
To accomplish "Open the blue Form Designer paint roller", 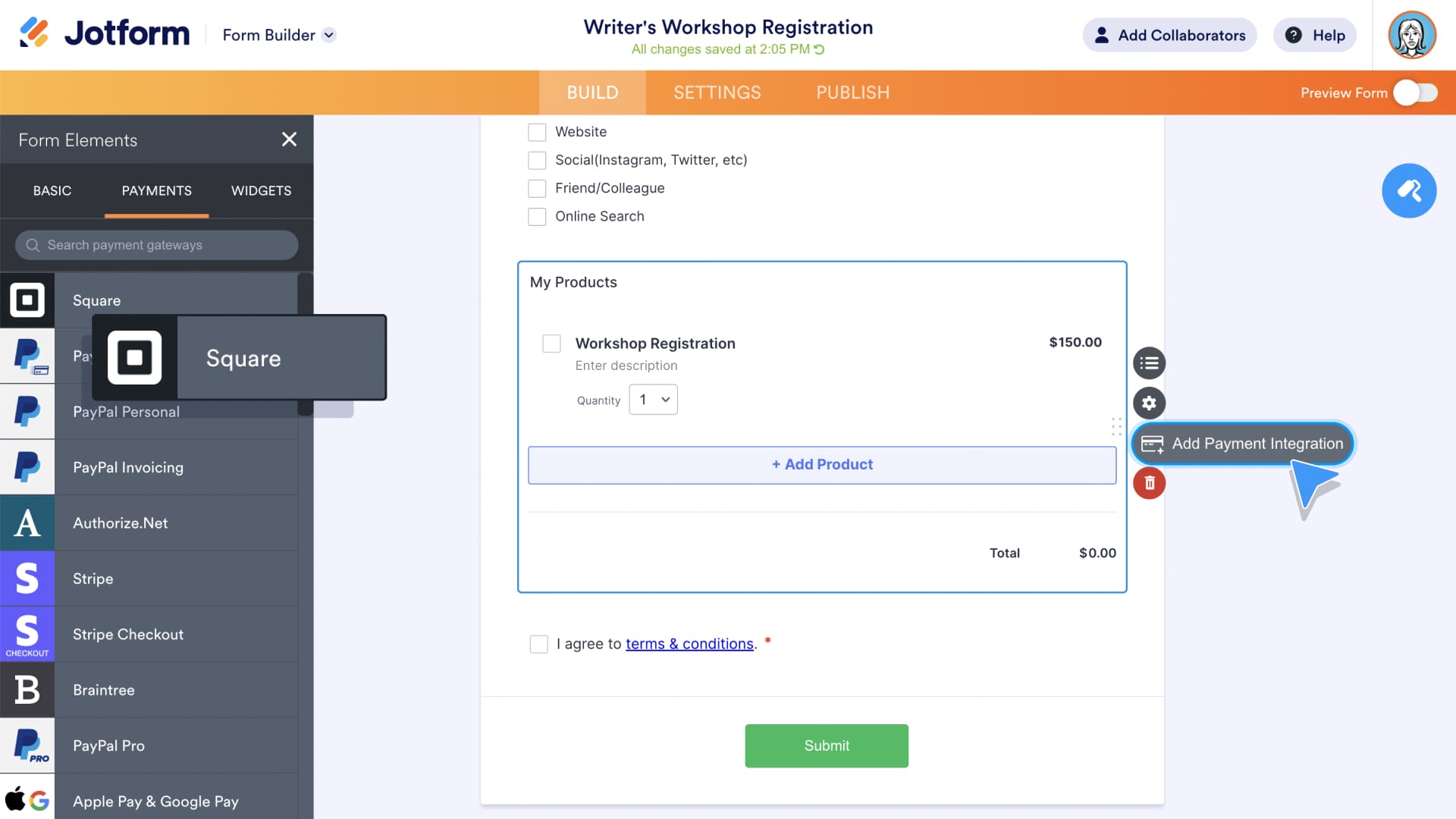I will click(x=1408, y=190).
